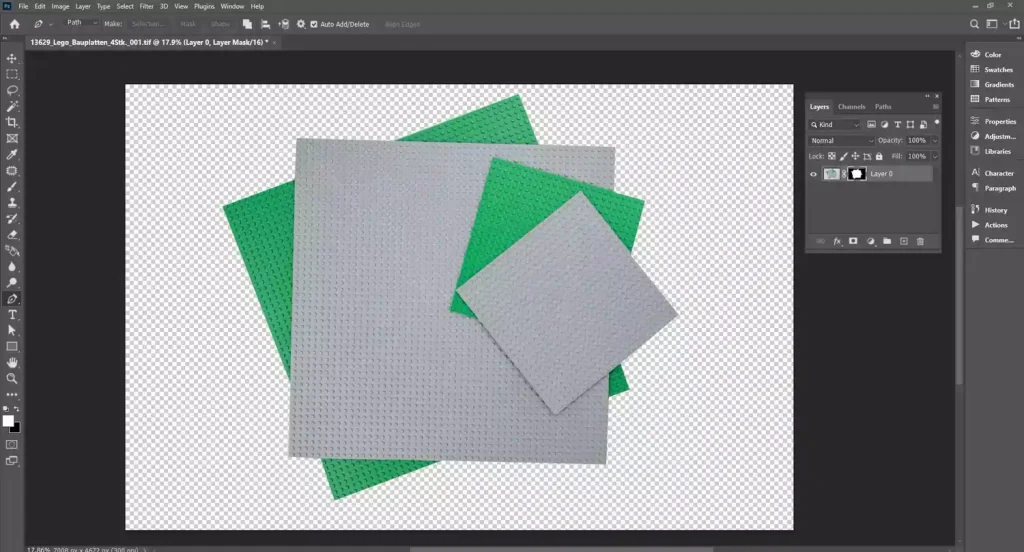Select the Crop tool
This screenshot has width=1024, height=552.
tap(12, 122)
